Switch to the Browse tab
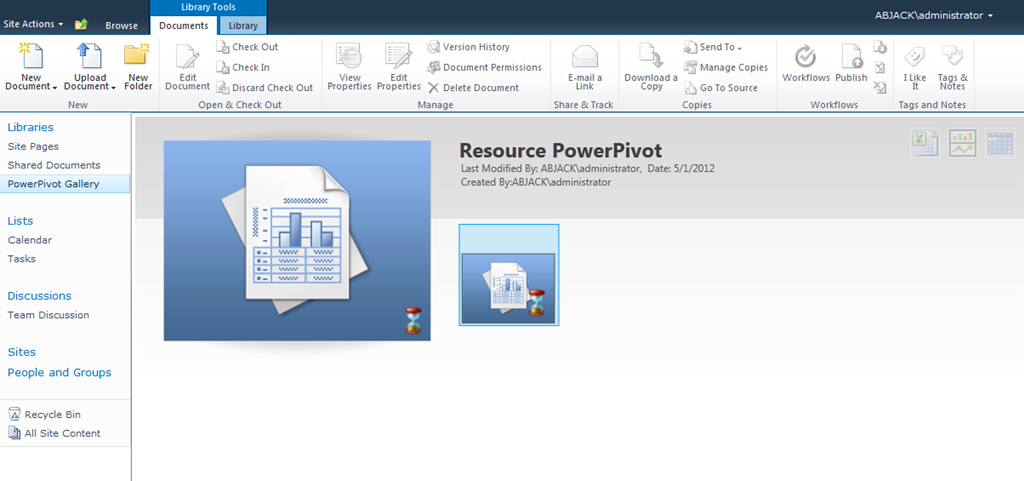The height and width of the screenshot is (481, 1024). pyautogui.click(x=121, y=25)
